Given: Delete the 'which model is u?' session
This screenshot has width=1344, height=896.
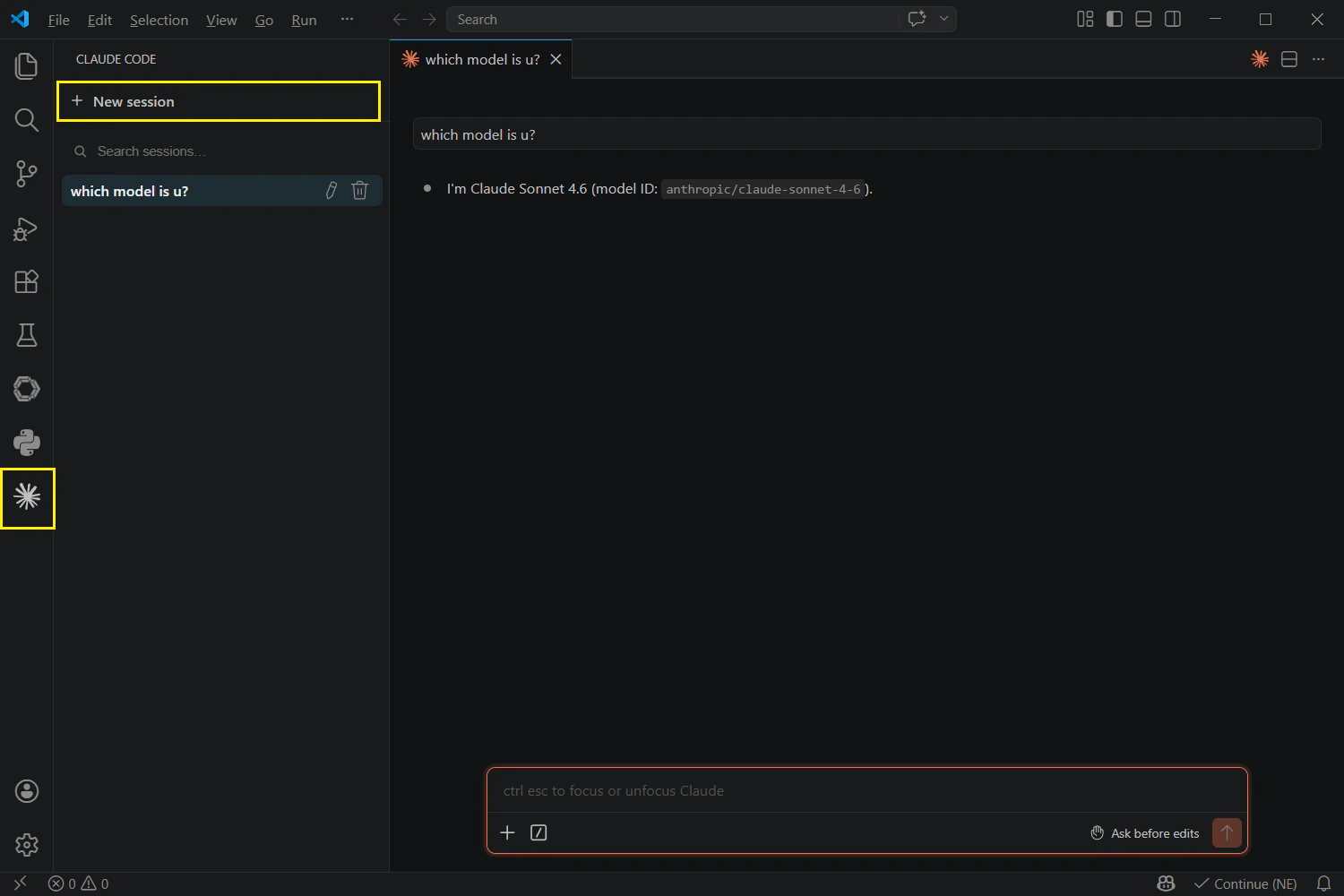Looking at the screenshot, I should point(360,190).
